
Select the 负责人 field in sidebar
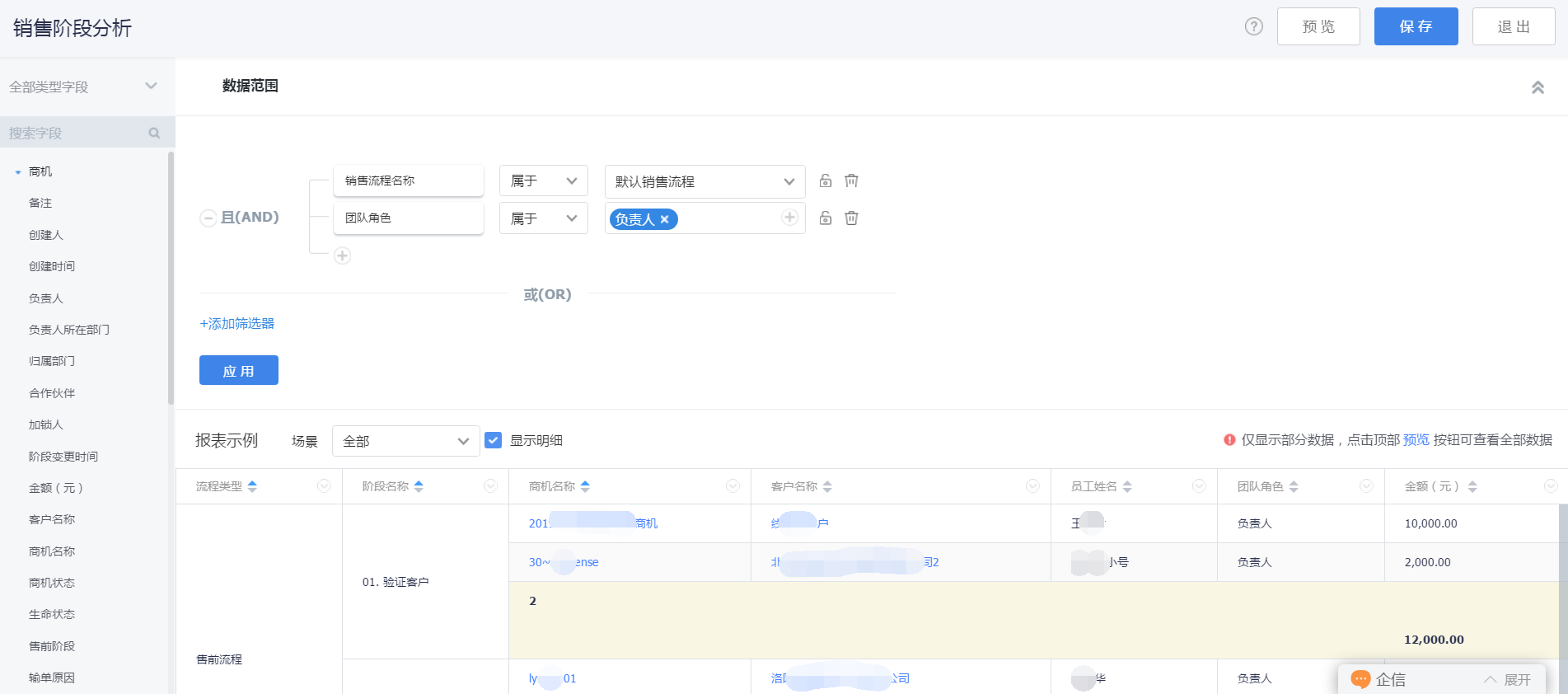click(x=46, y=298)
